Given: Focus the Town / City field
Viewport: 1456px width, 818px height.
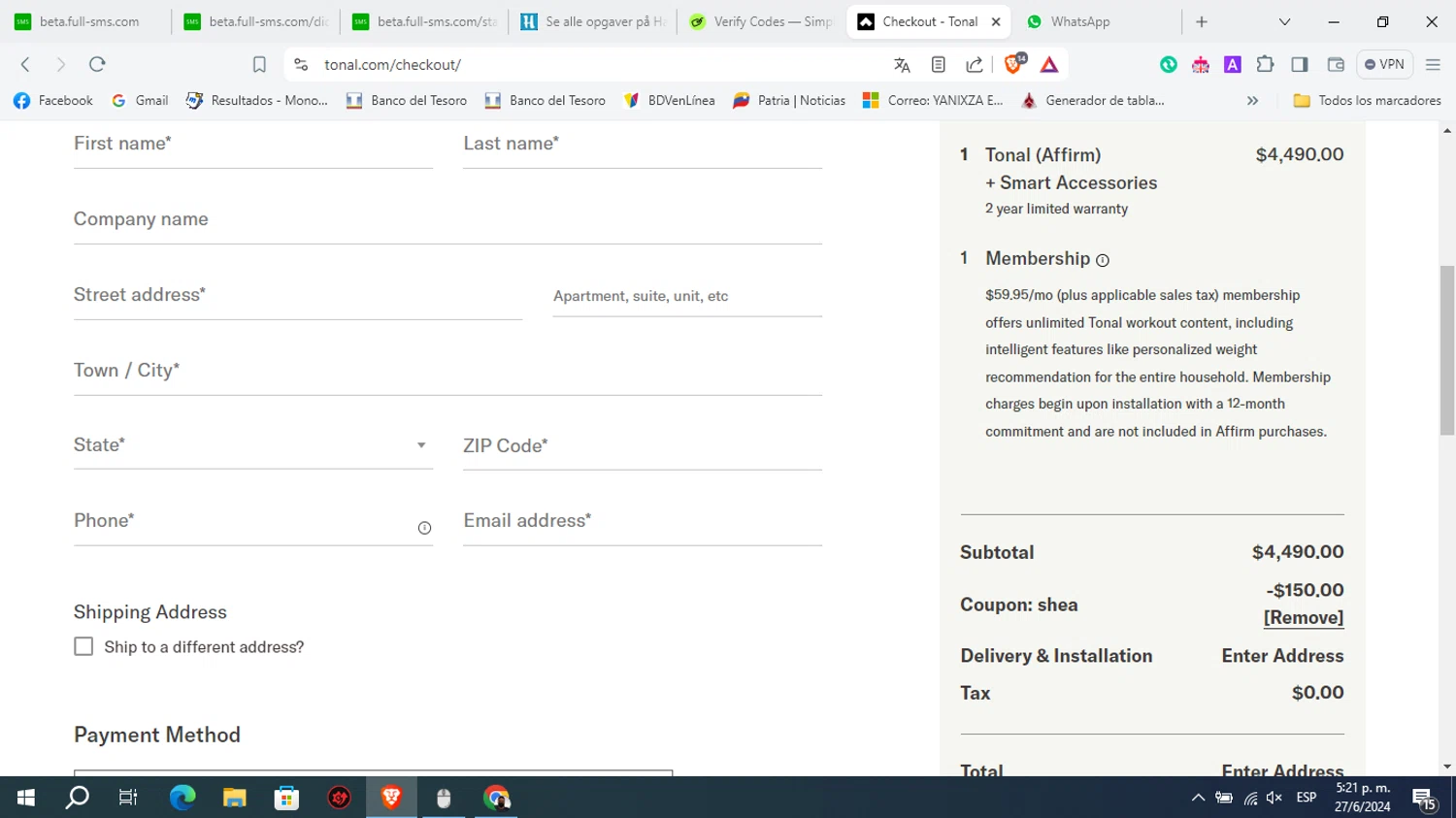Looking at the screenshot, I should 447,373.
